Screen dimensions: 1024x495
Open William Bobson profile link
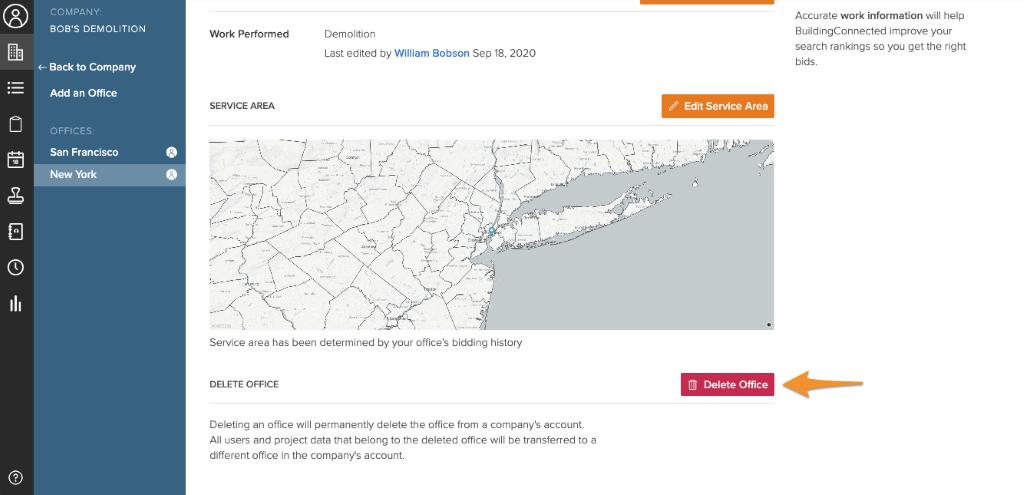(x=432, y=53)
